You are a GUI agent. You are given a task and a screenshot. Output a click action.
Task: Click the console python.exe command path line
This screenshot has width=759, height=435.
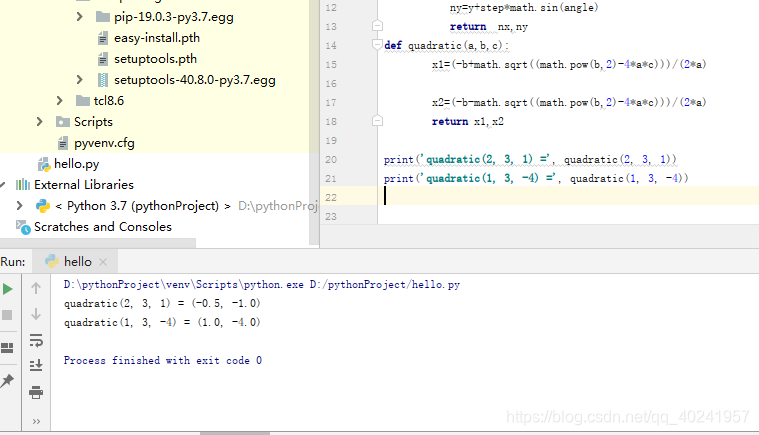click(261, 285)
